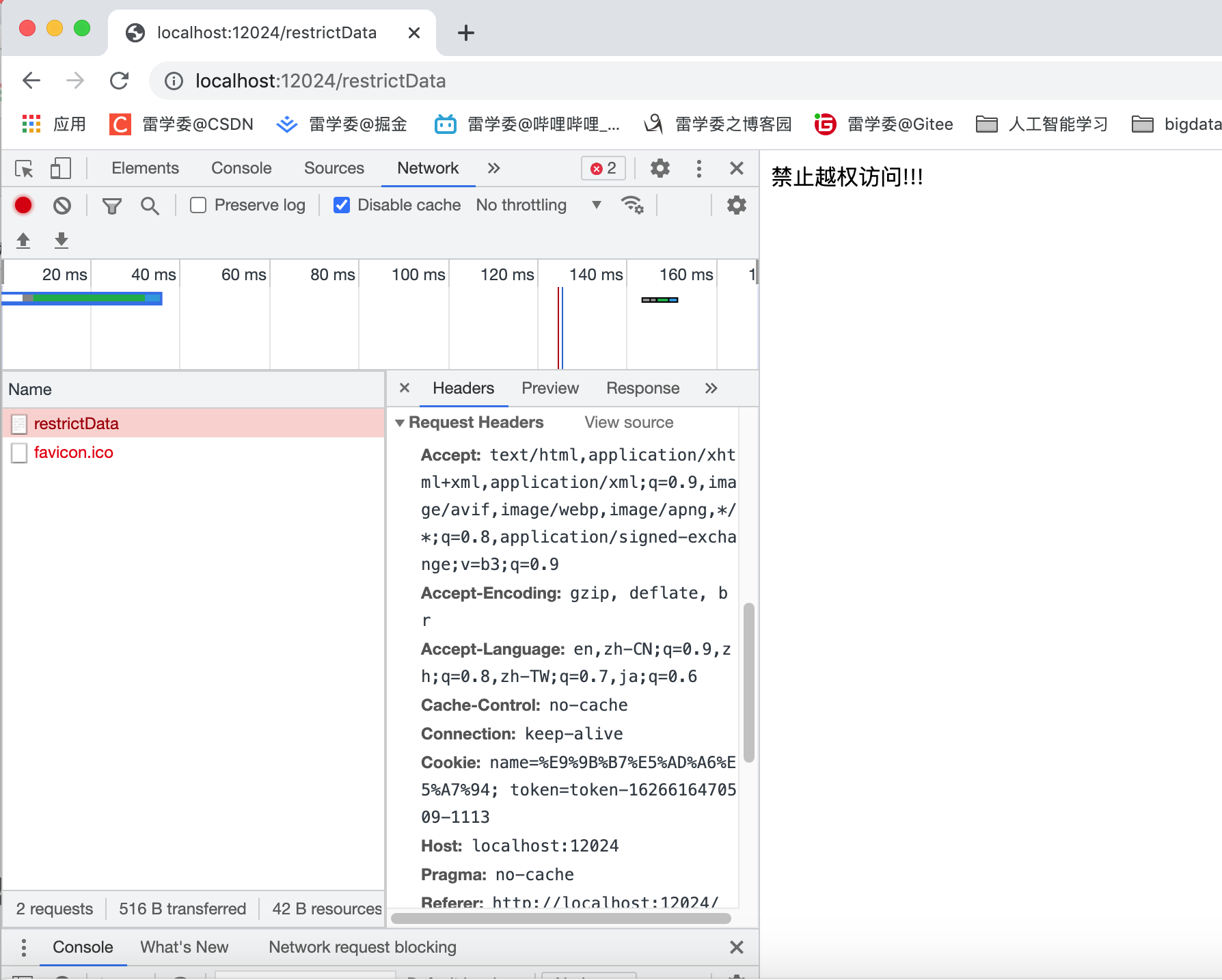Click the magnifier to search network headers

coord(150,205)
